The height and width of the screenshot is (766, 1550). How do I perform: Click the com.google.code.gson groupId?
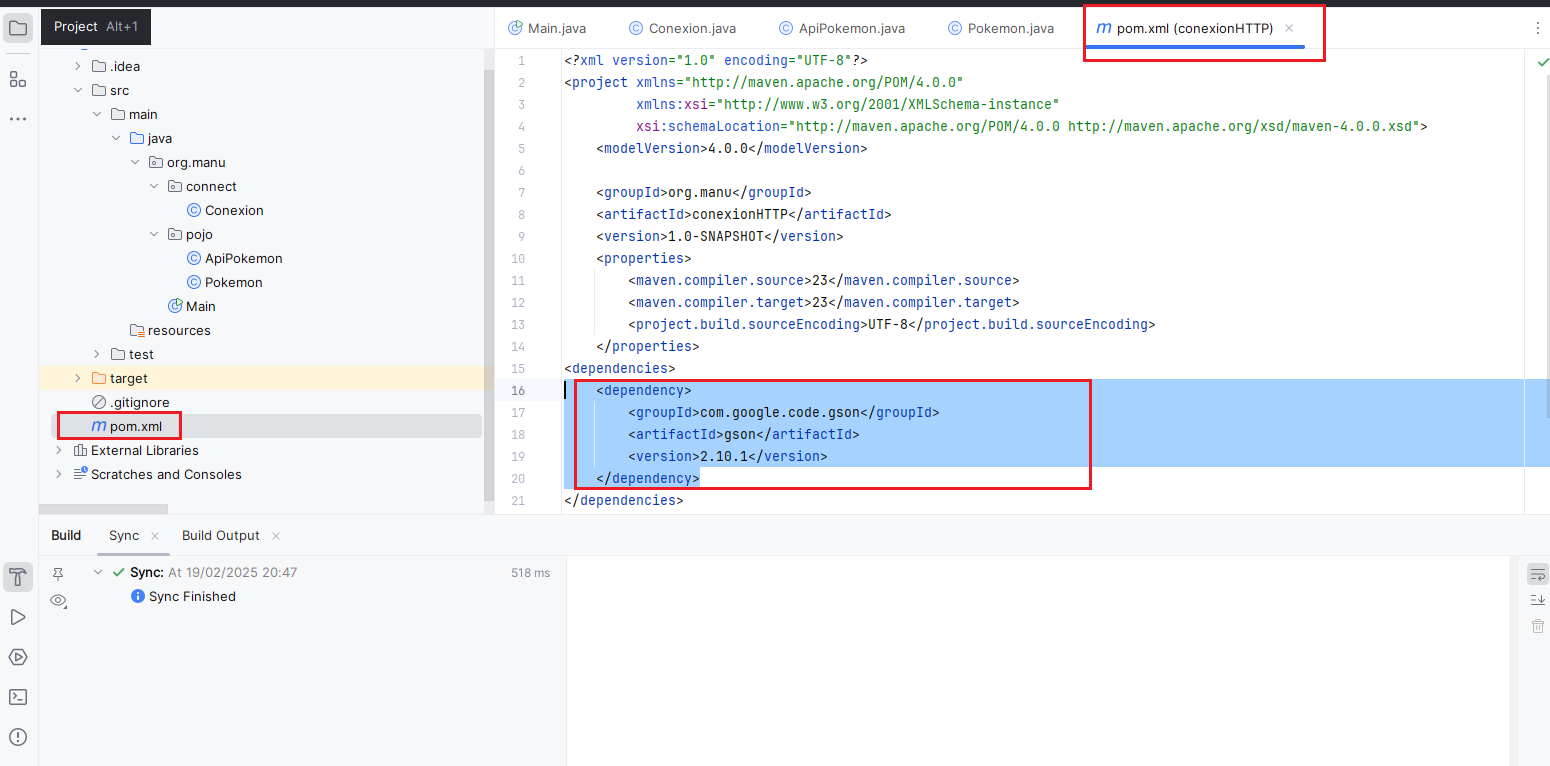(784, 412)
